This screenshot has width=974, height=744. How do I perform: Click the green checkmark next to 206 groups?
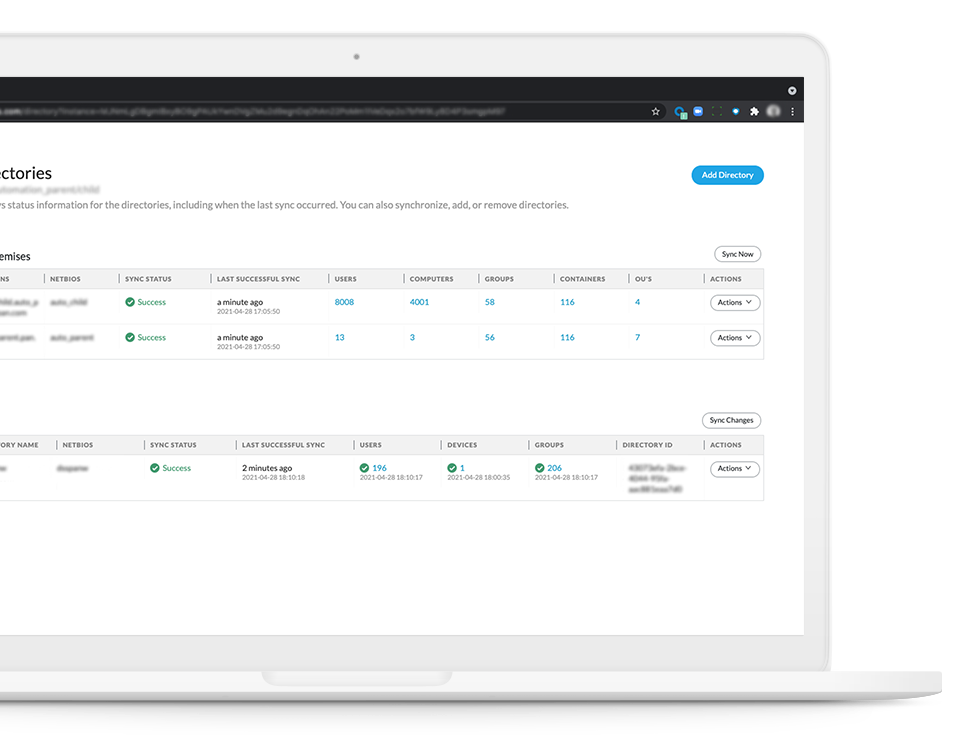coord(539,467)
